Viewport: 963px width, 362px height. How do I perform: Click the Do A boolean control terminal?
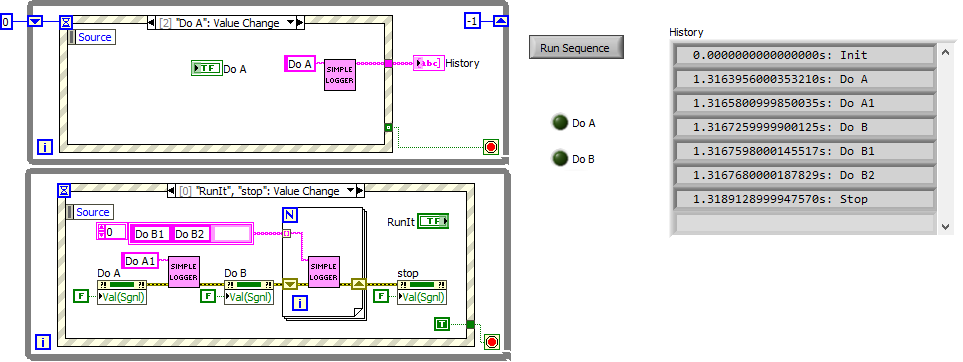[x=206, y=68]
